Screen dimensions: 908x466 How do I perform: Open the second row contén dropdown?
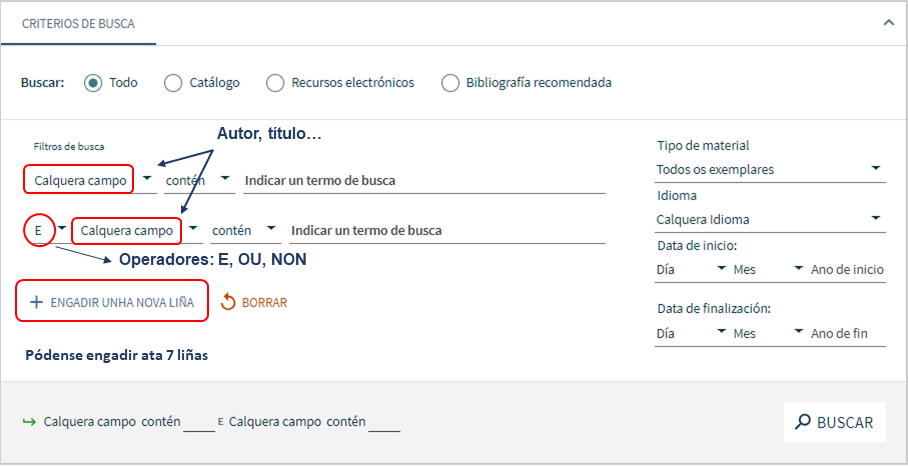click(x=245, y=230)
